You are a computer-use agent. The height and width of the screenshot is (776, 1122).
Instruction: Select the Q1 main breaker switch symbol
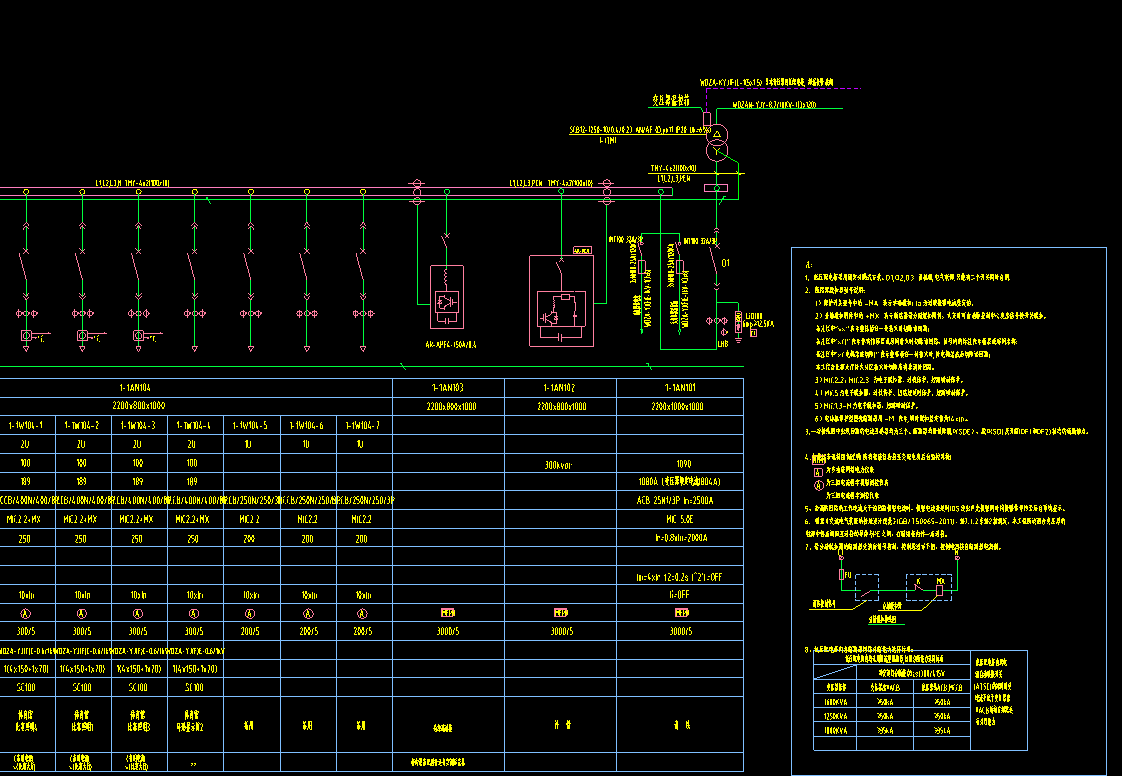pos(717,260)
